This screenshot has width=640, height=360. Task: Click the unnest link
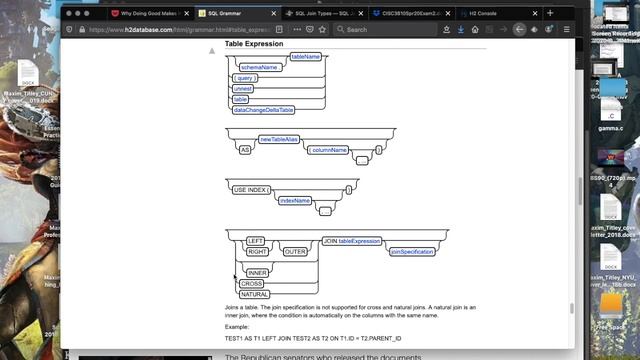(x=243, y=89)
